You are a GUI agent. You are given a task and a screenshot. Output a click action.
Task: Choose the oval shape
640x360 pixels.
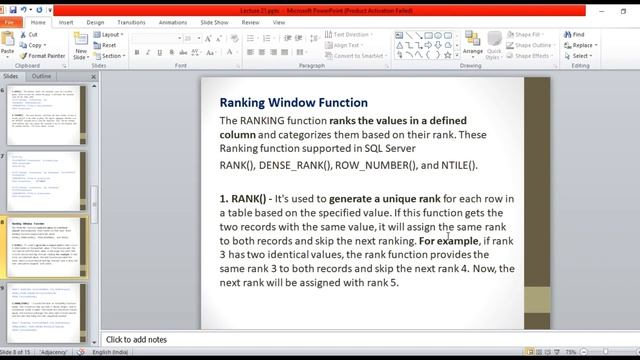point(438,36)
